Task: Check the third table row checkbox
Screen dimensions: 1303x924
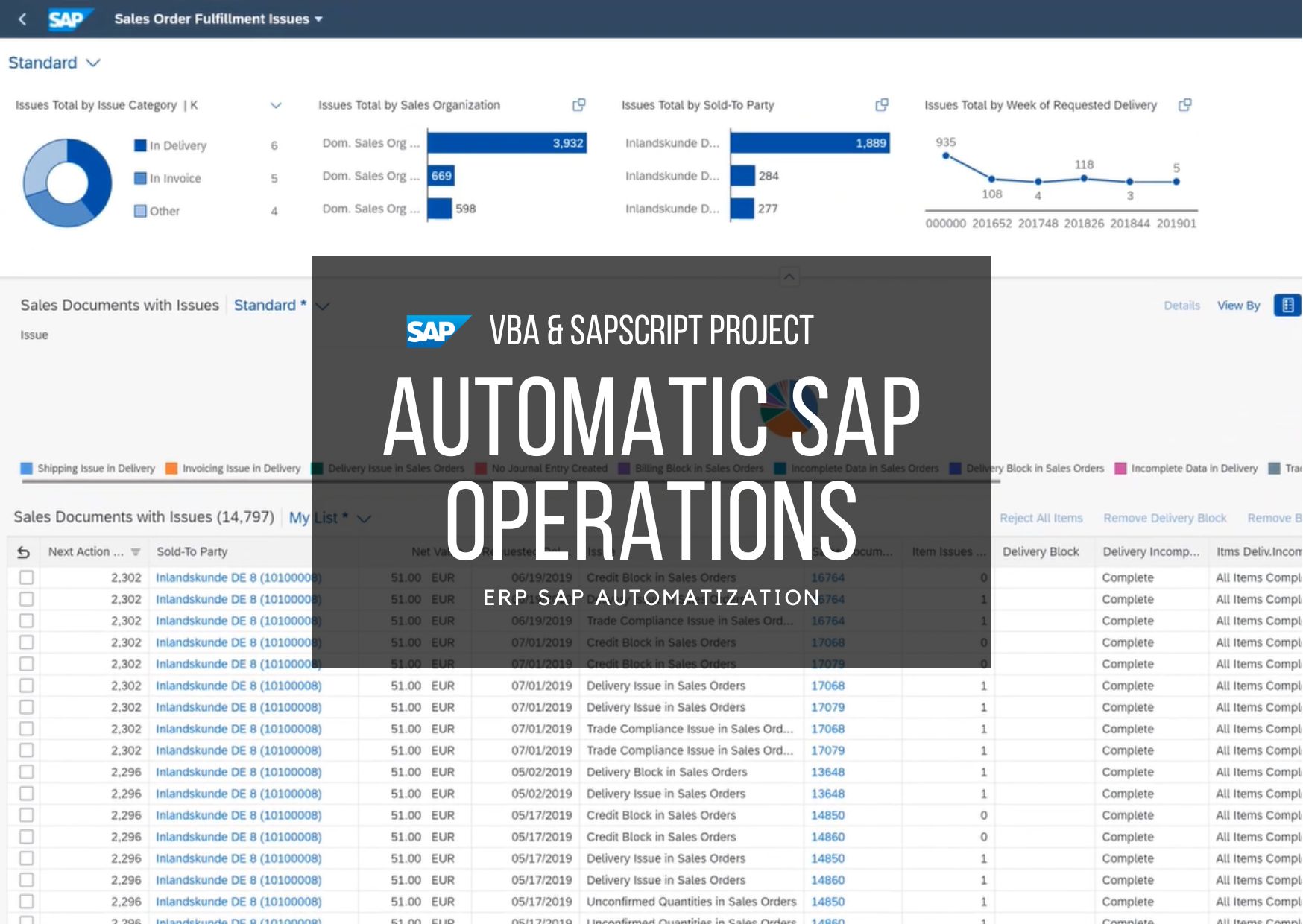Action: click(x=26, y=621)
